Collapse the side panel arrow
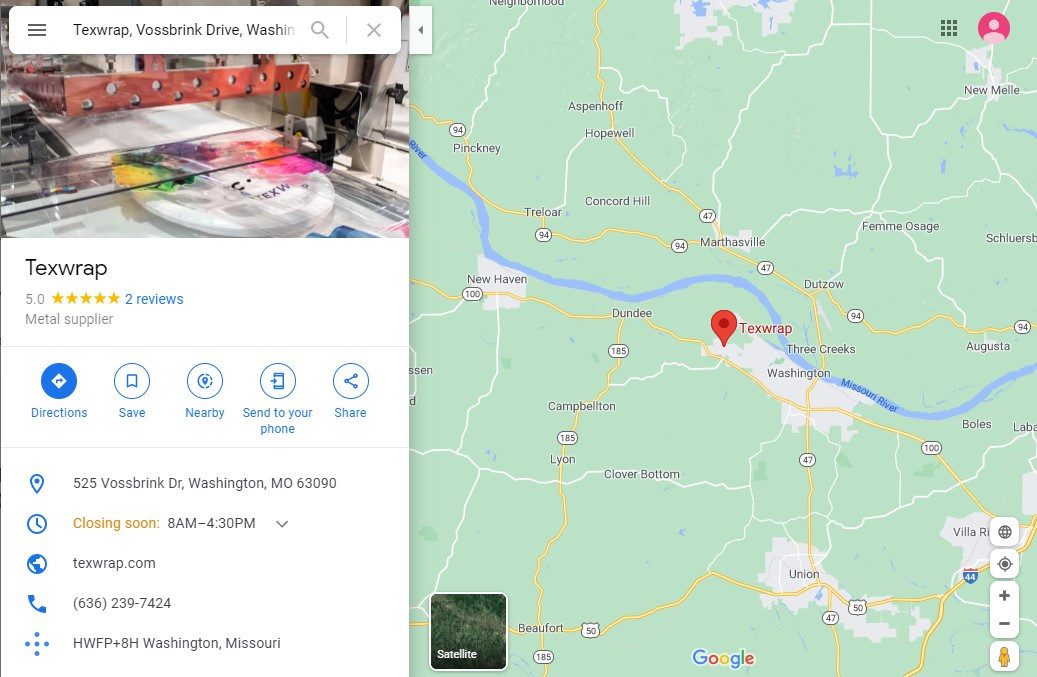Screen dimensions: 1037x677 coord(421,30)
